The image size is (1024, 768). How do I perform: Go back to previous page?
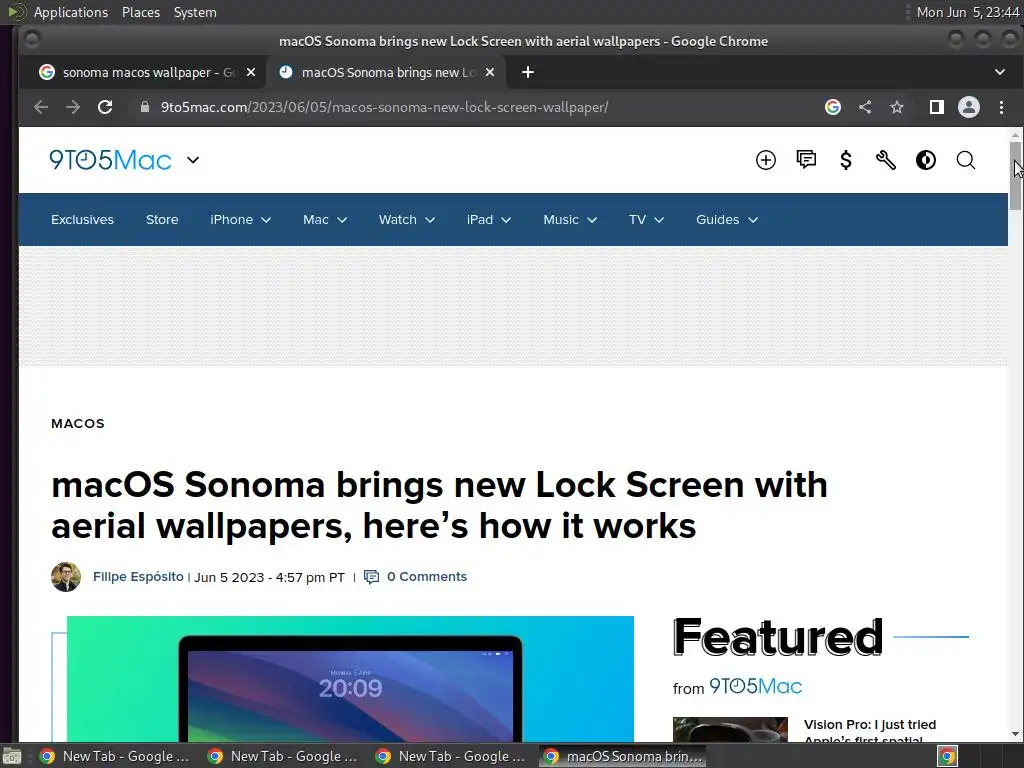pyautogui.click(x=40, y=107)
